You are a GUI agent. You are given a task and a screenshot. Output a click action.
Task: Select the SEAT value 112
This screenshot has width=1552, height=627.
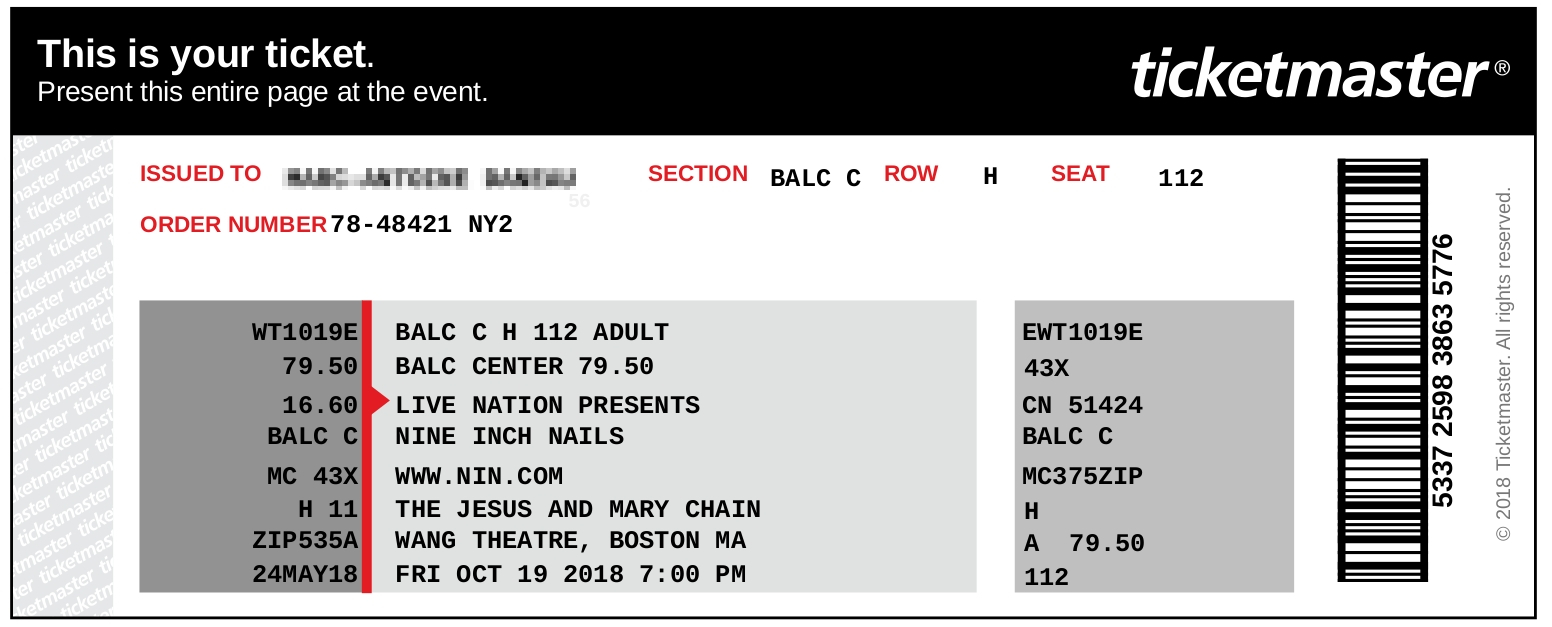[x=1181, y=179]
